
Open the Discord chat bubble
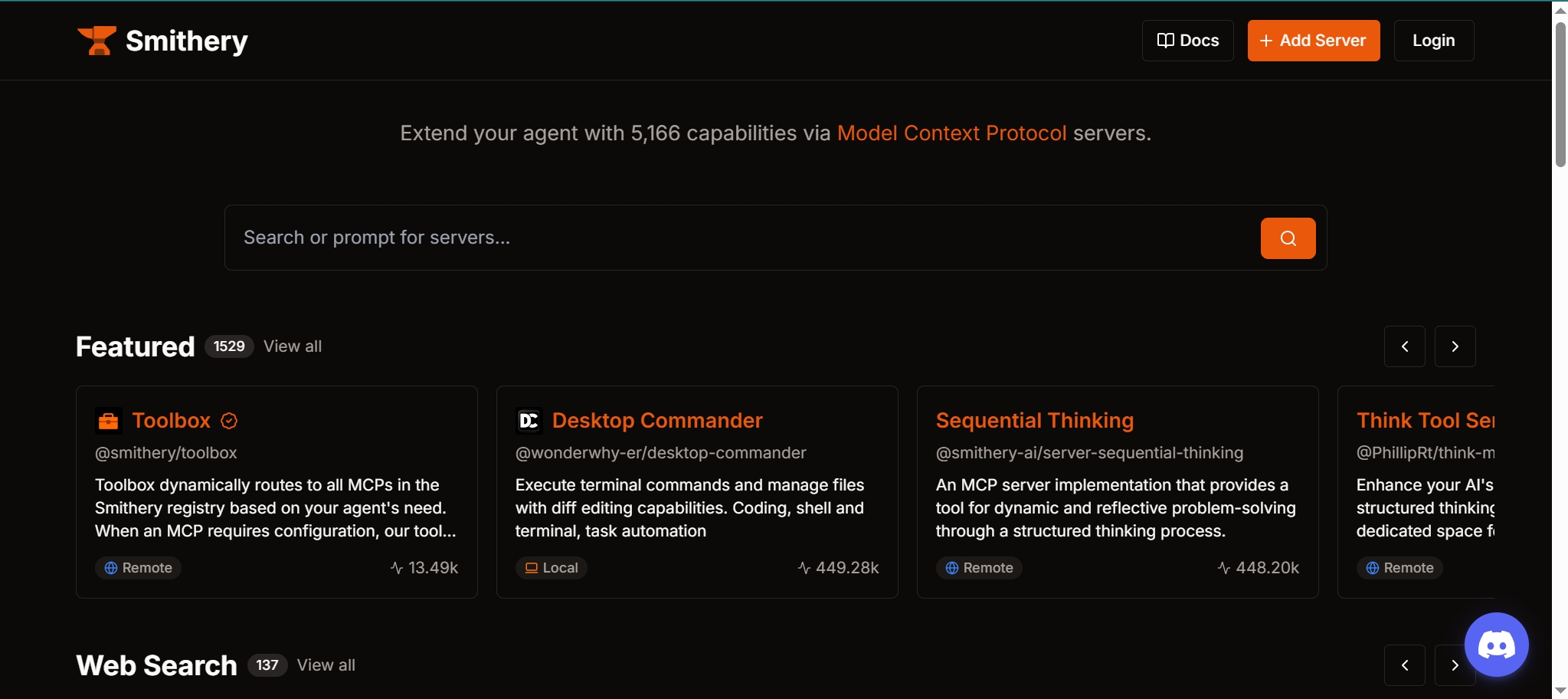[1496, 645]
